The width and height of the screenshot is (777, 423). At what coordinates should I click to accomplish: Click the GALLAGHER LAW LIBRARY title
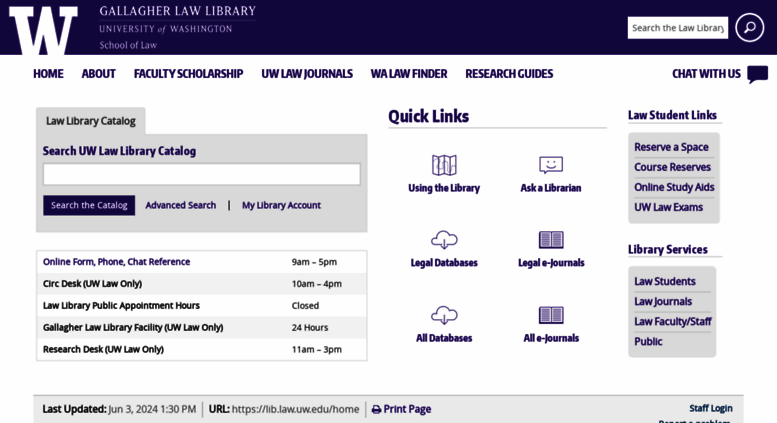point(177,11)
